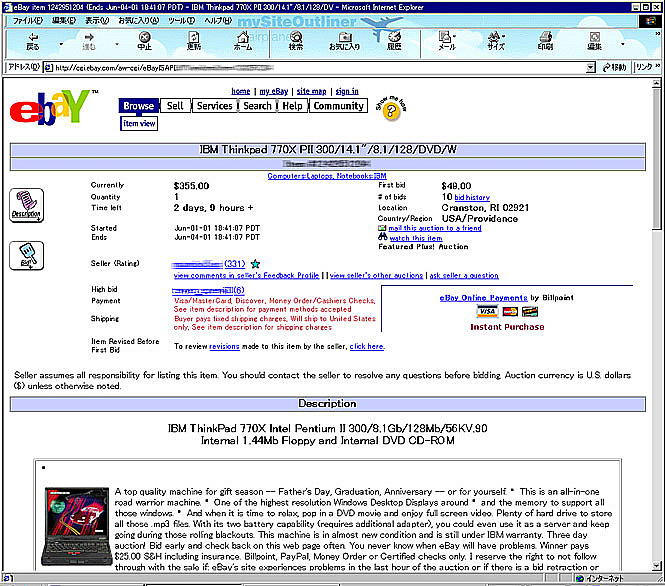The image size is (665, 586).
Task: Expand the Links (リンク) toolbar chevron
Action: tap(657, 66)
